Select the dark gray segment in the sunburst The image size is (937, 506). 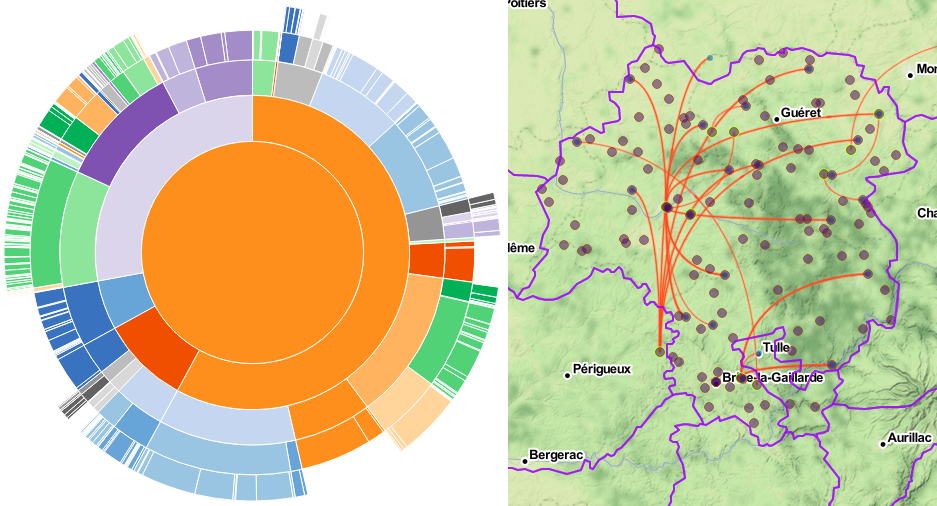424,225
